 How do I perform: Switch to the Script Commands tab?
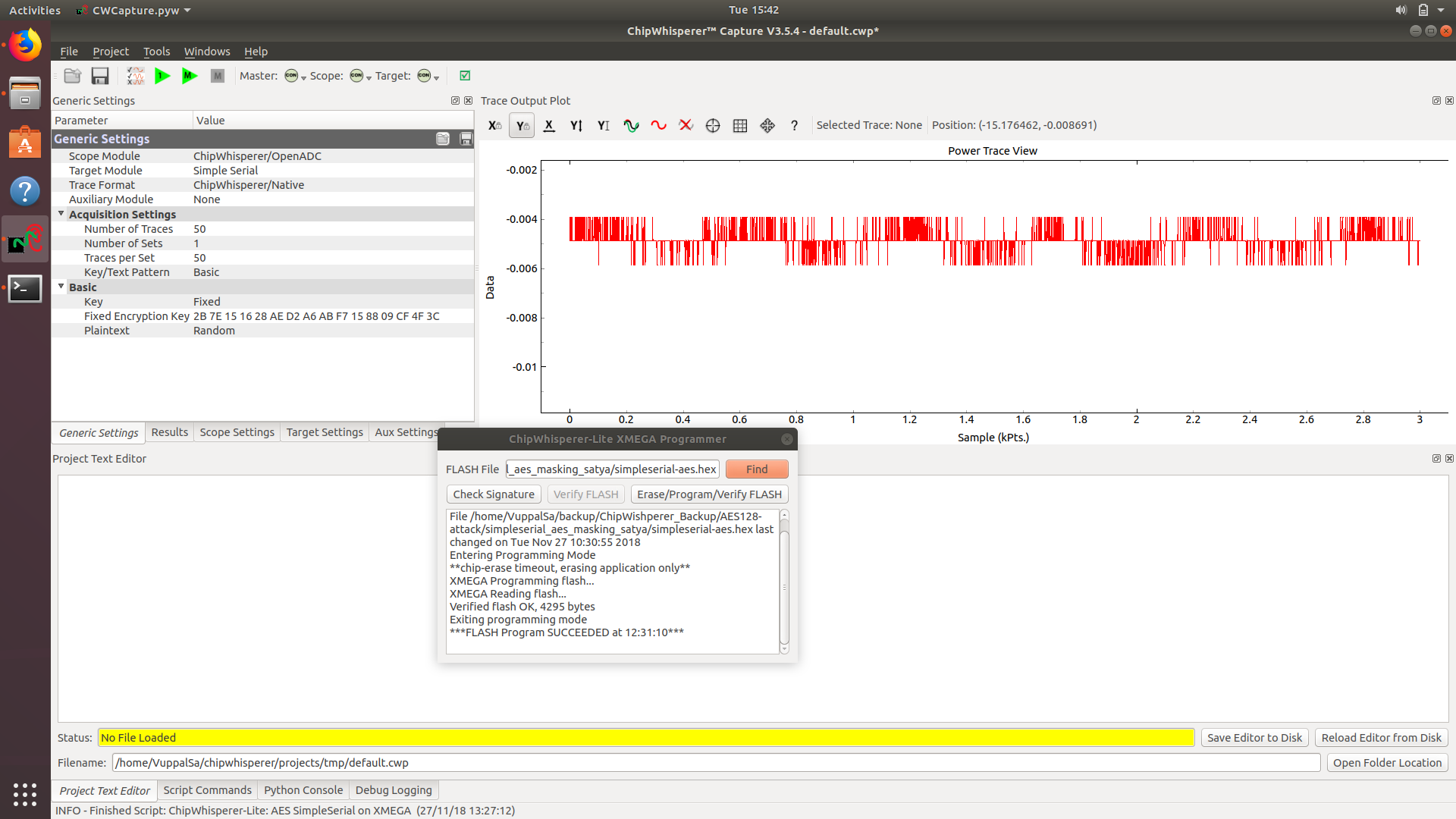(x=207, y=790)
